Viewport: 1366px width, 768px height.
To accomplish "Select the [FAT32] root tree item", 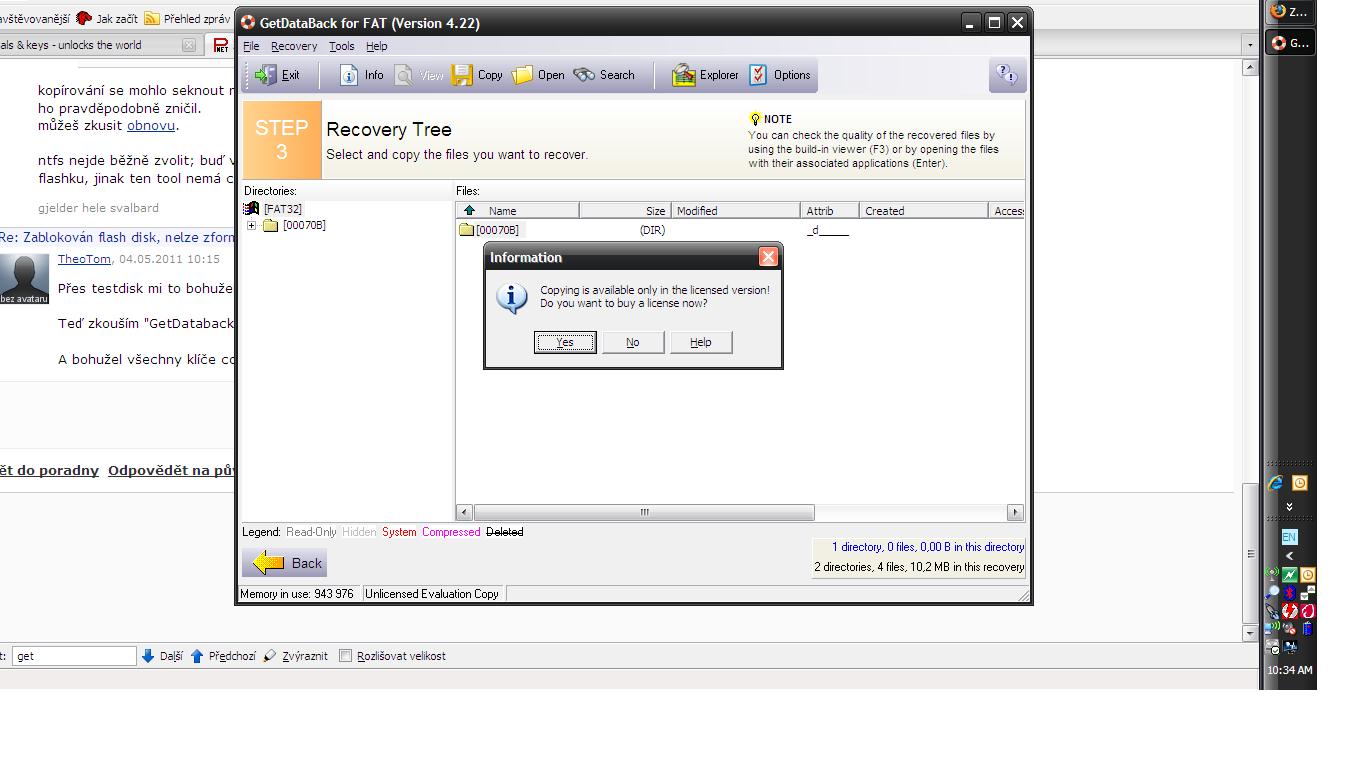I will point(282,209).
